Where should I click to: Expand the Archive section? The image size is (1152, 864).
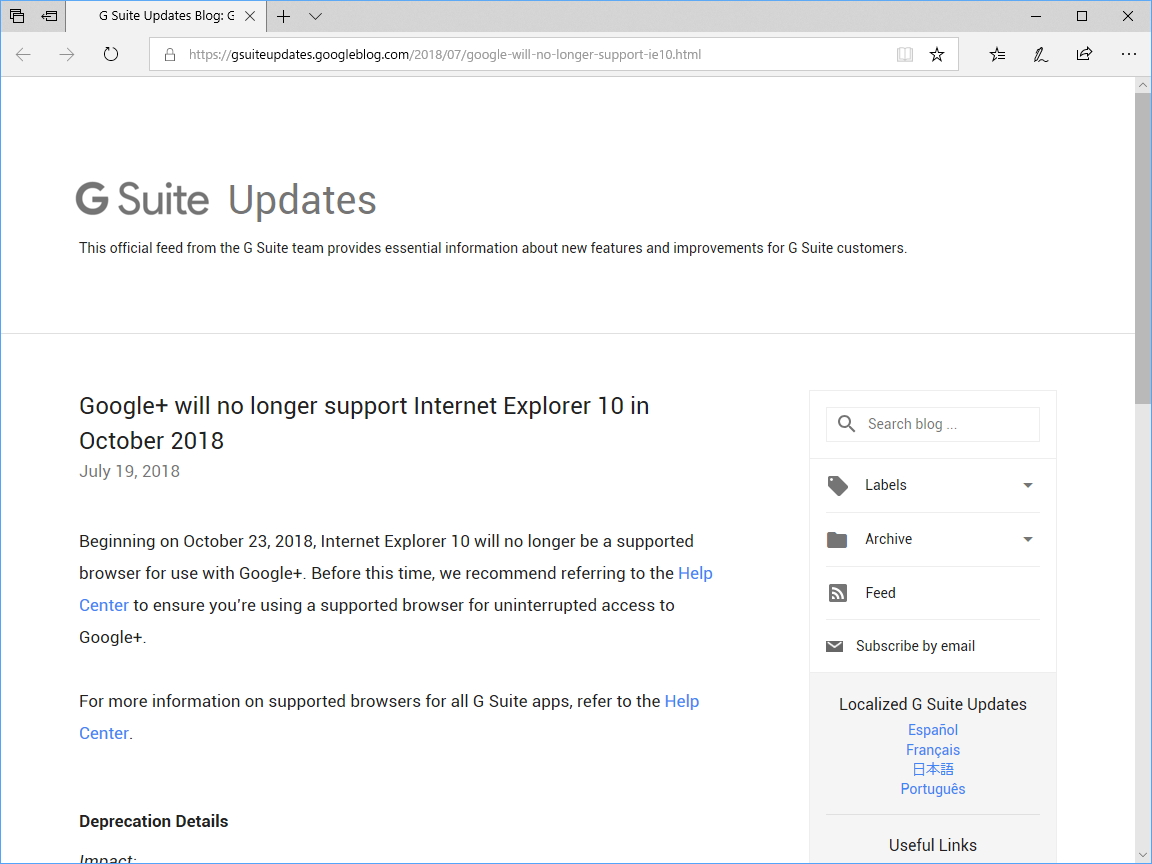(x=1028, y=539)
